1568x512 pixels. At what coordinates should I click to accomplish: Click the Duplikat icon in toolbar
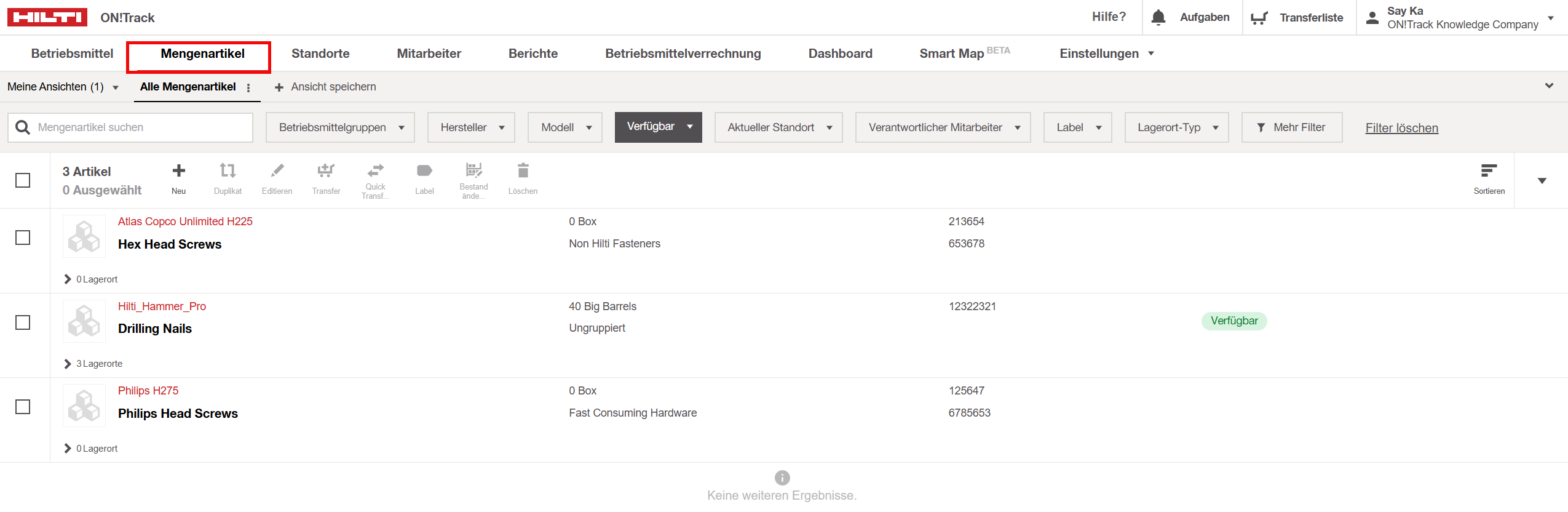[228, 171]
